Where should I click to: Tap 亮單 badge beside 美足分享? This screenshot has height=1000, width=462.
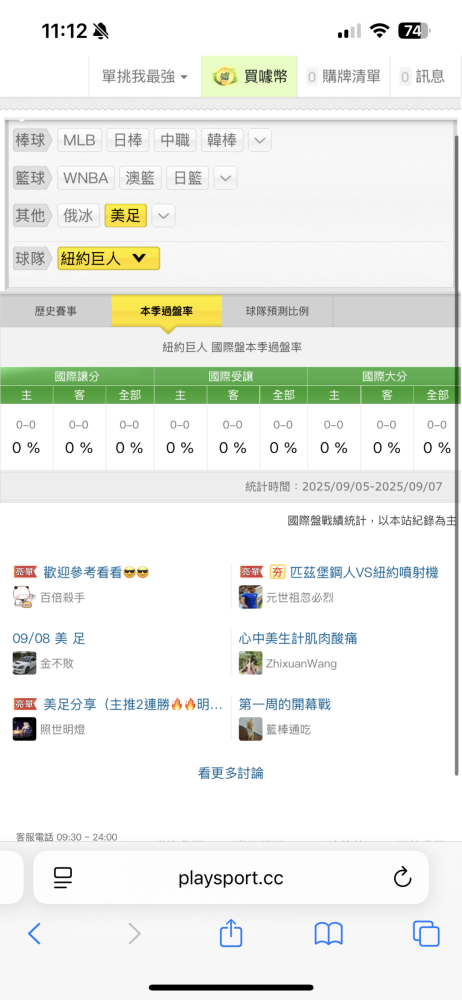click(26, 704)
